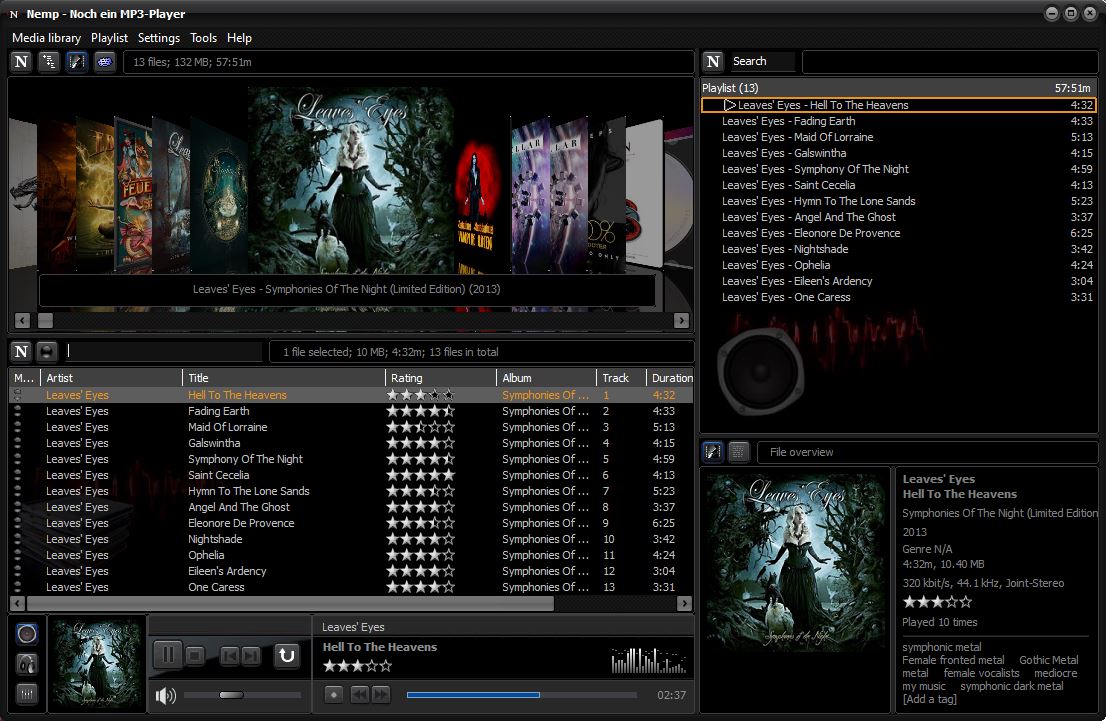Click the small icon beside the track list N button
This screenshot has width=1106, height=721.
point(47,351)
